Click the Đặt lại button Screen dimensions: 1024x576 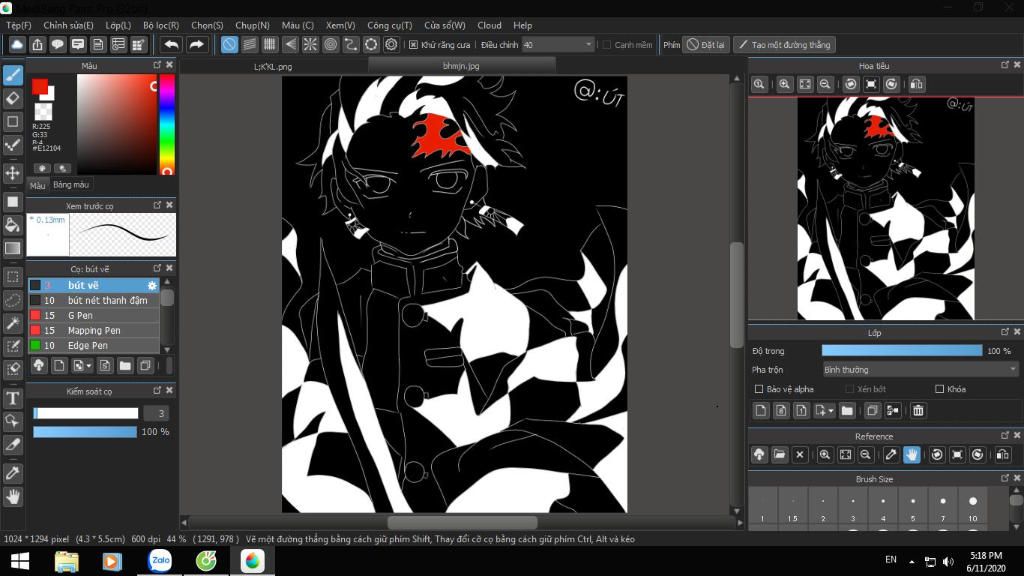click(705, 45)
